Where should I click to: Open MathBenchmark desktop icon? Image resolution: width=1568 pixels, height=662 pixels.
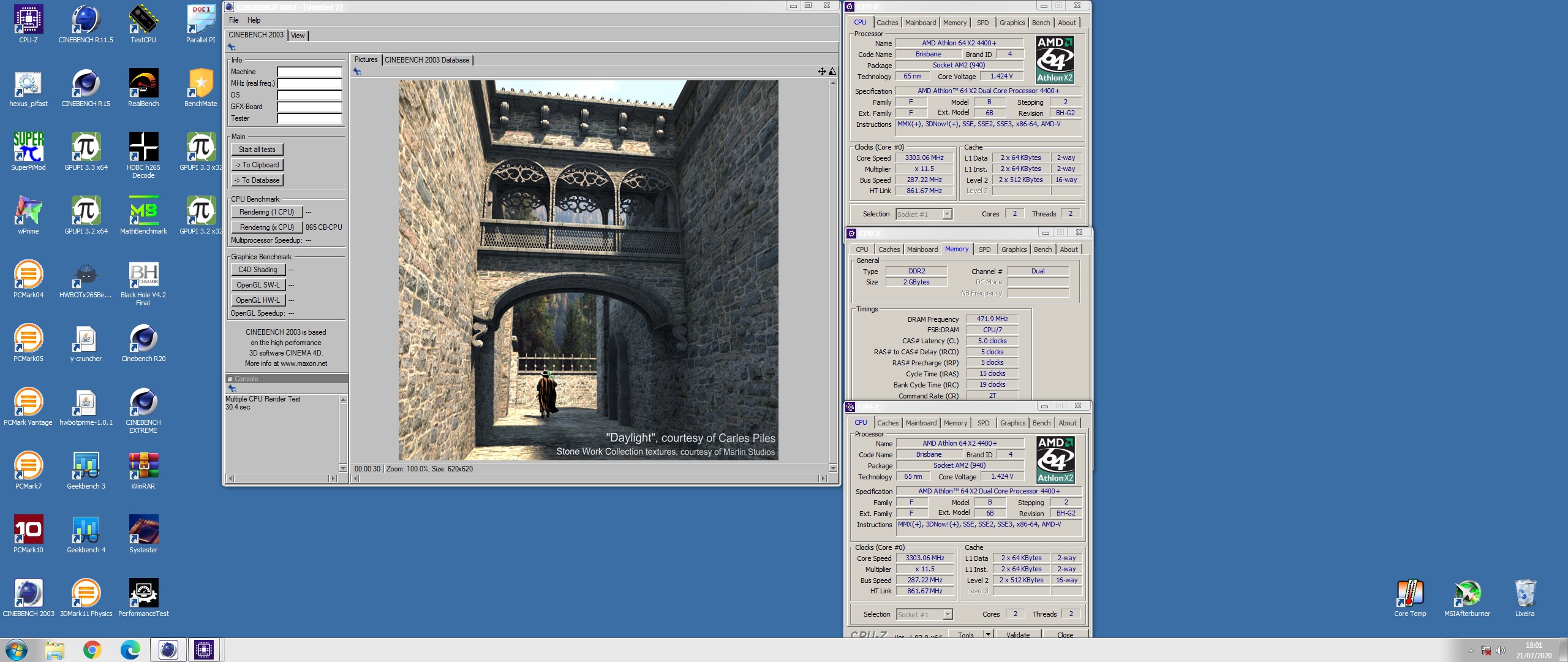pos(143,215)
